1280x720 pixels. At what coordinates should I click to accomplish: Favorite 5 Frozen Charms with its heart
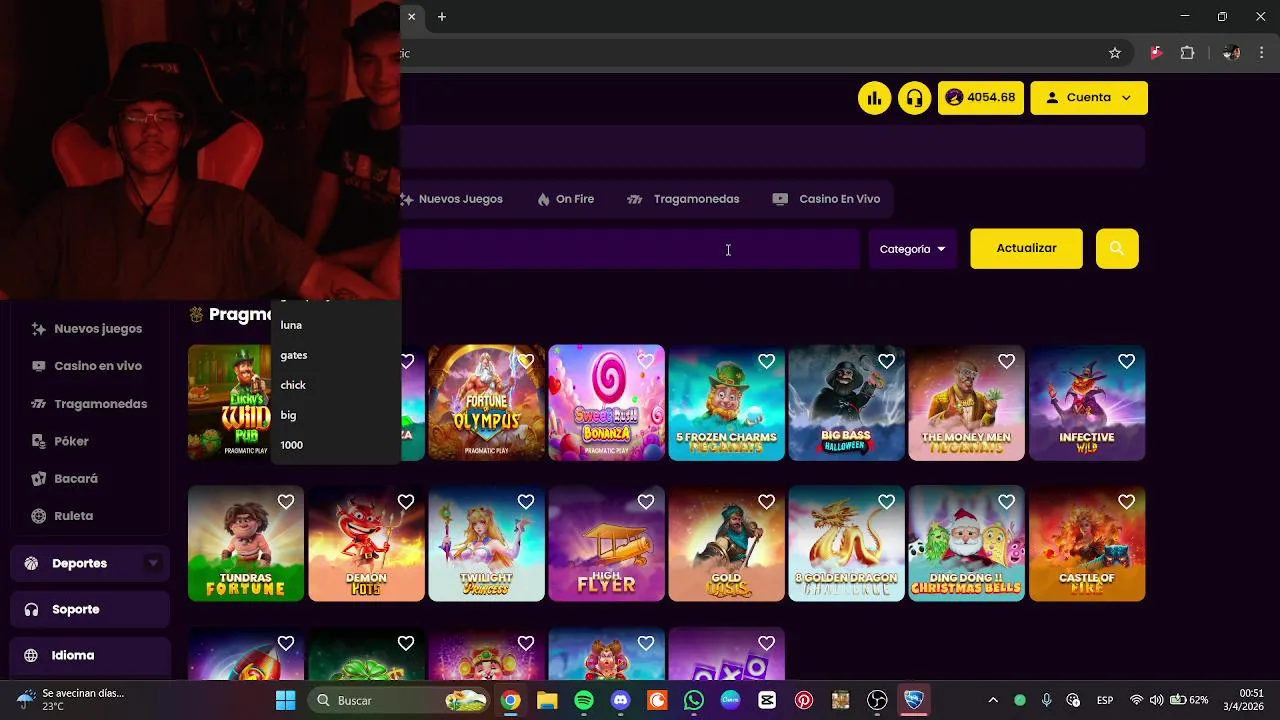[x=766, y=361]
